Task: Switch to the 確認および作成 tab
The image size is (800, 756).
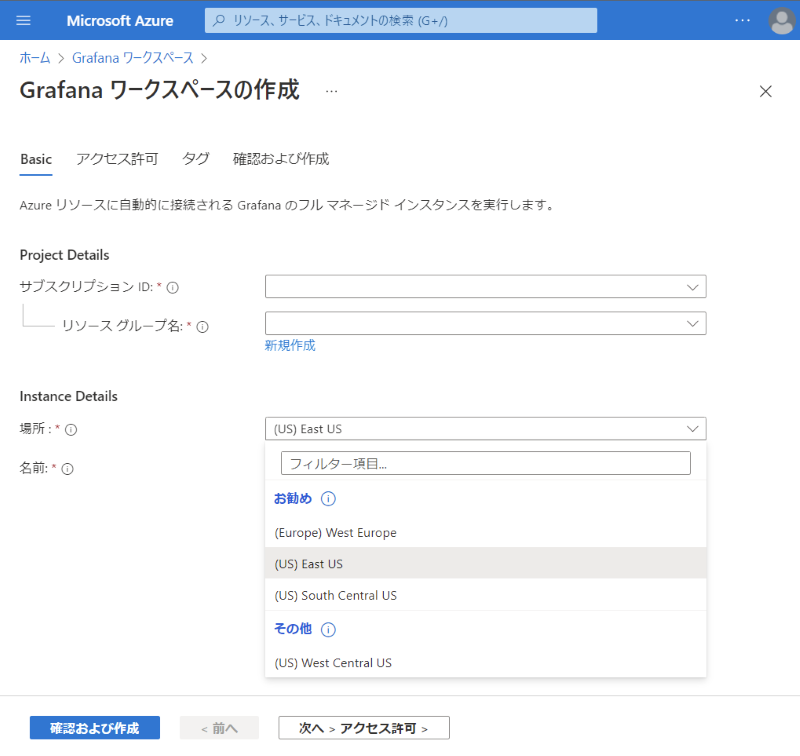Action: pyautogui.click(x=281, y=159)
